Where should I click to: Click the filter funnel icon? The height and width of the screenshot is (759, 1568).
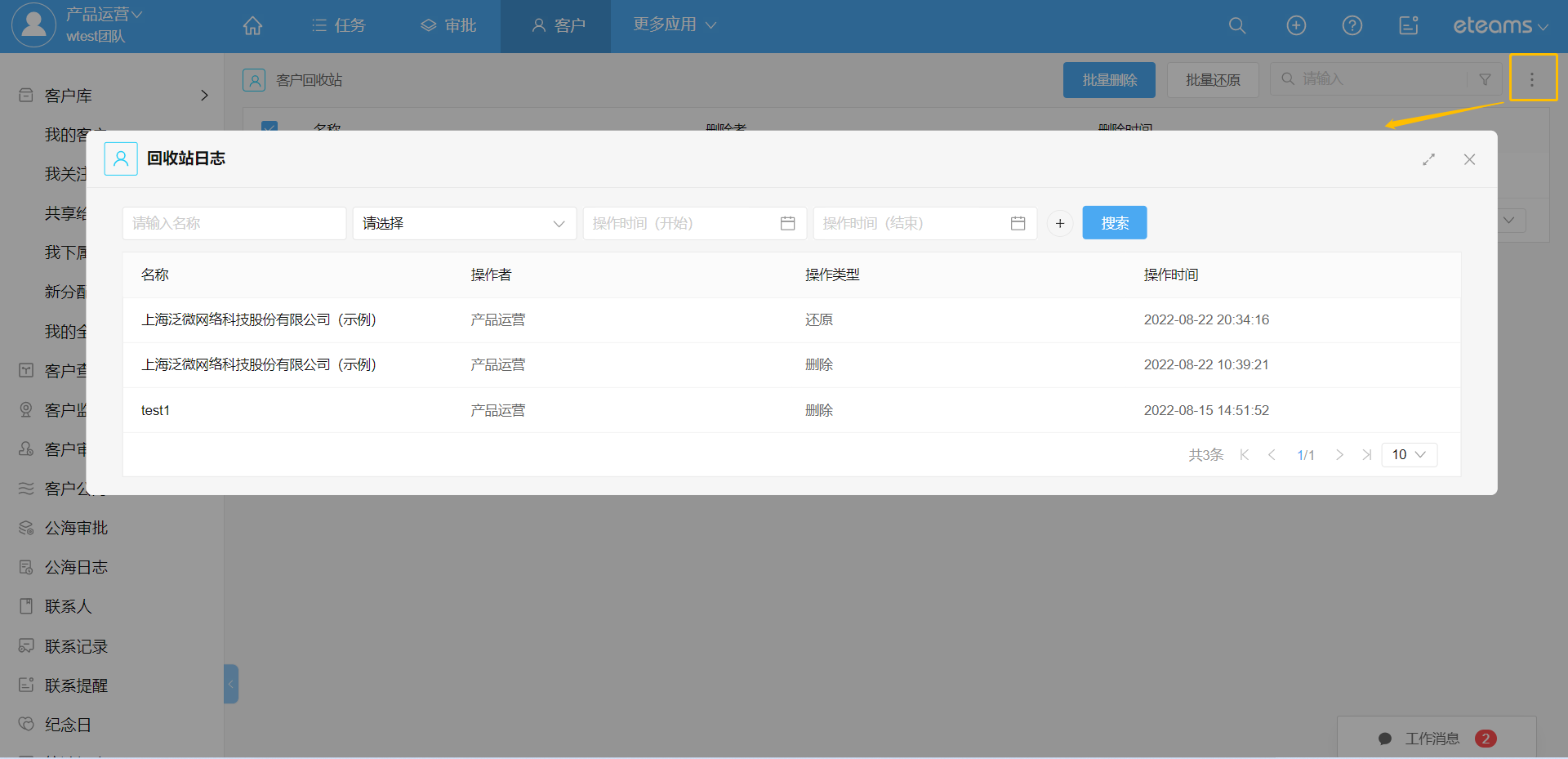click(1485, 79)
